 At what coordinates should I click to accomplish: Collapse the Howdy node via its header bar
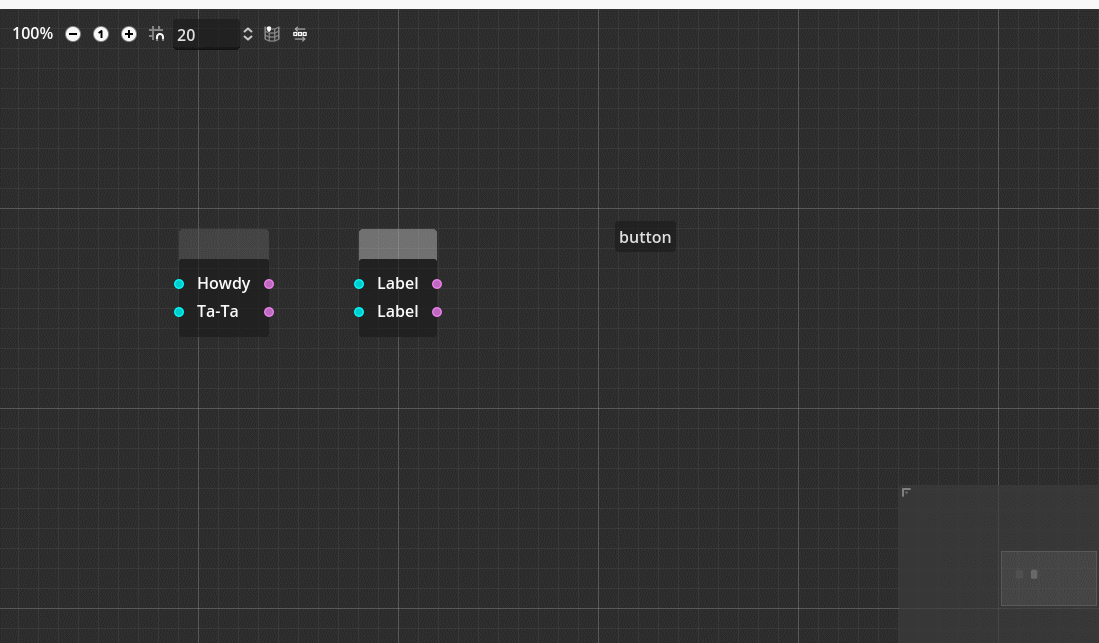[223, 243]
